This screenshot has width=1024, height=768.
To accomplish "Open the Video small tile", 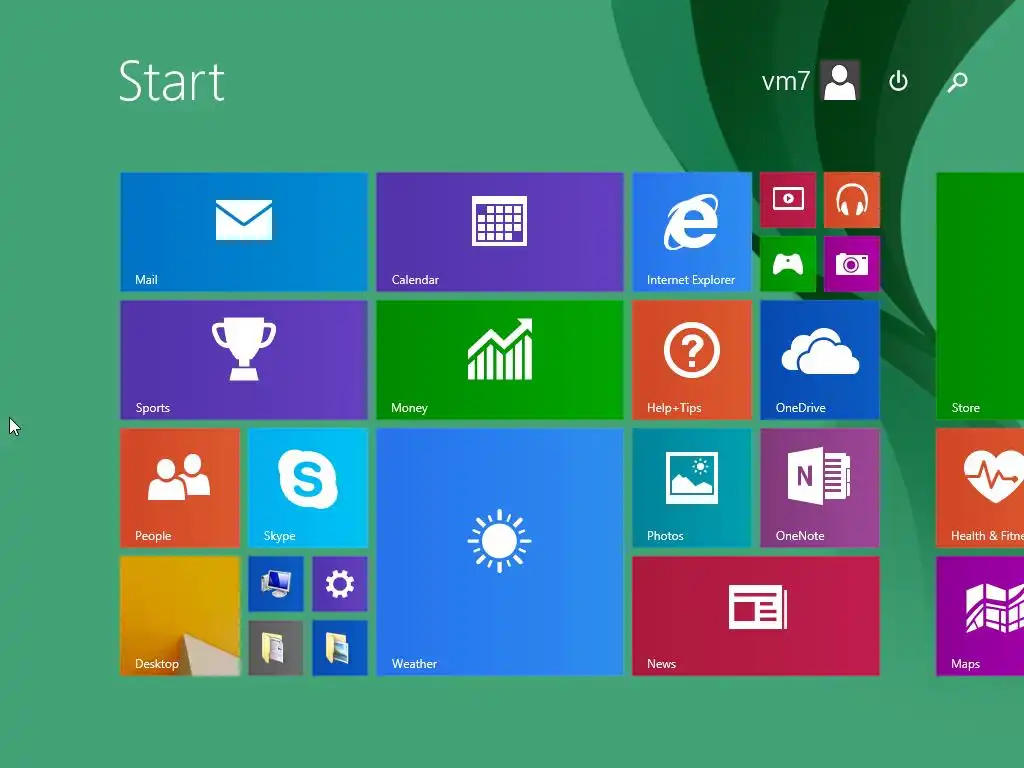I will [788, 200].
